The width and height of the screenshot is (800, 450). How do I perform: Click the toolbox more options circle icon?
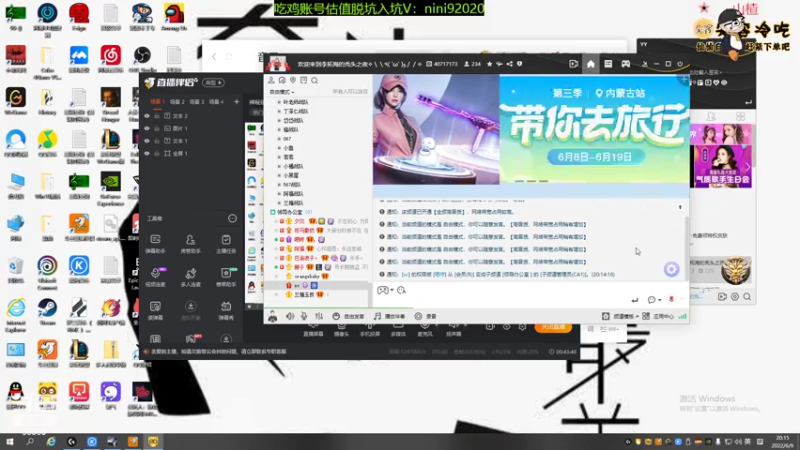232,218
